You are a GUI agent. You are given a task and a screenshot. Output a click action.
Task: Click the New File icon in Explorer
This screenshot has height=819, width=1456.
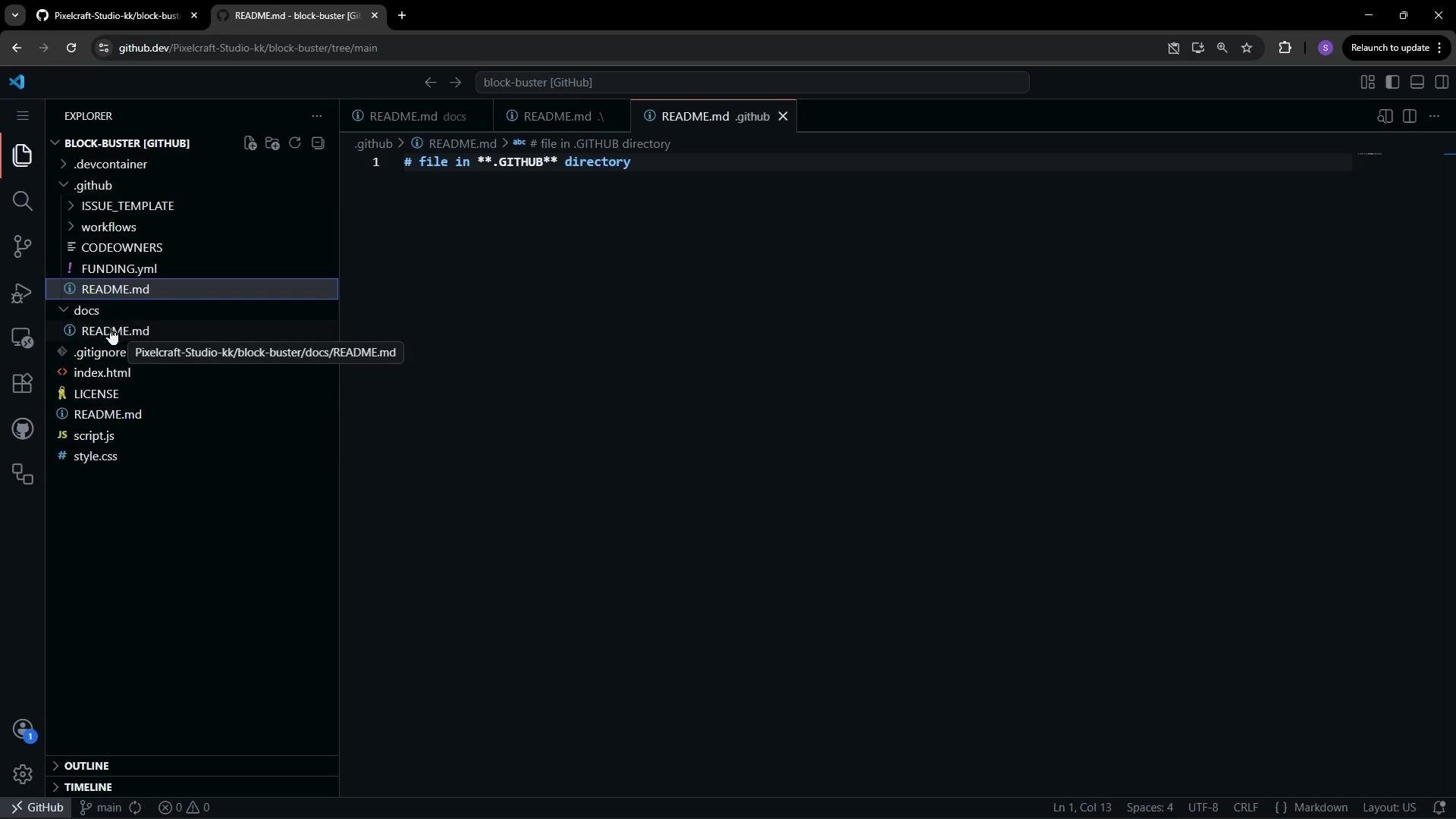pos(250,143)
